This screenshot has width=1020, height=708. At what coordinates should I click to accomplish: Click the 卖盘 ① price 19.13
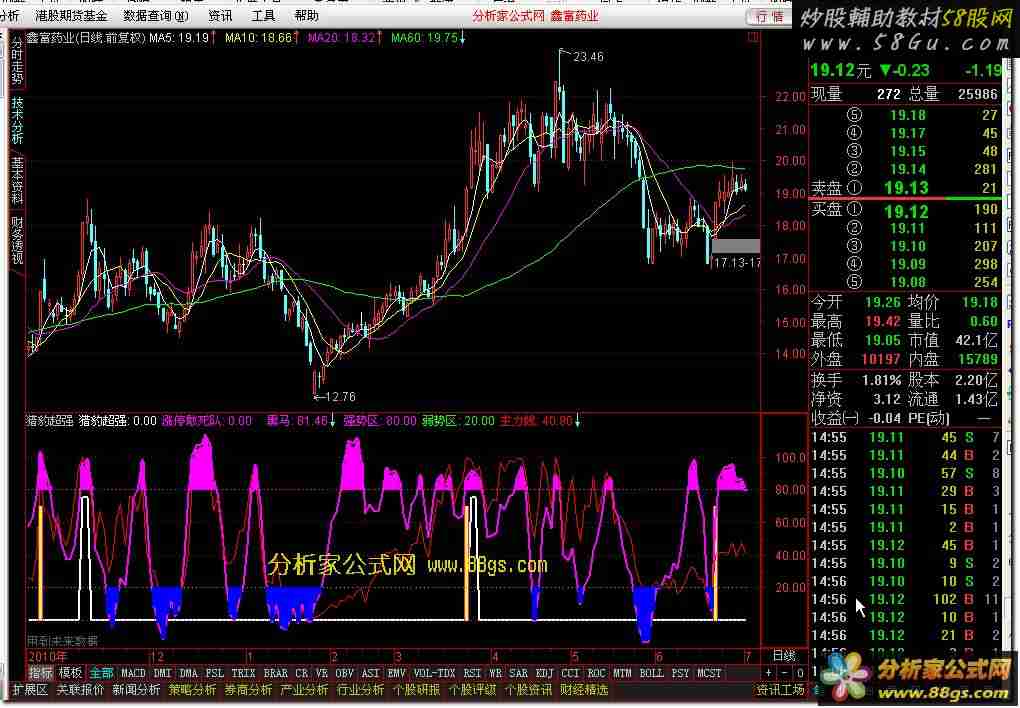pos(906,187)
